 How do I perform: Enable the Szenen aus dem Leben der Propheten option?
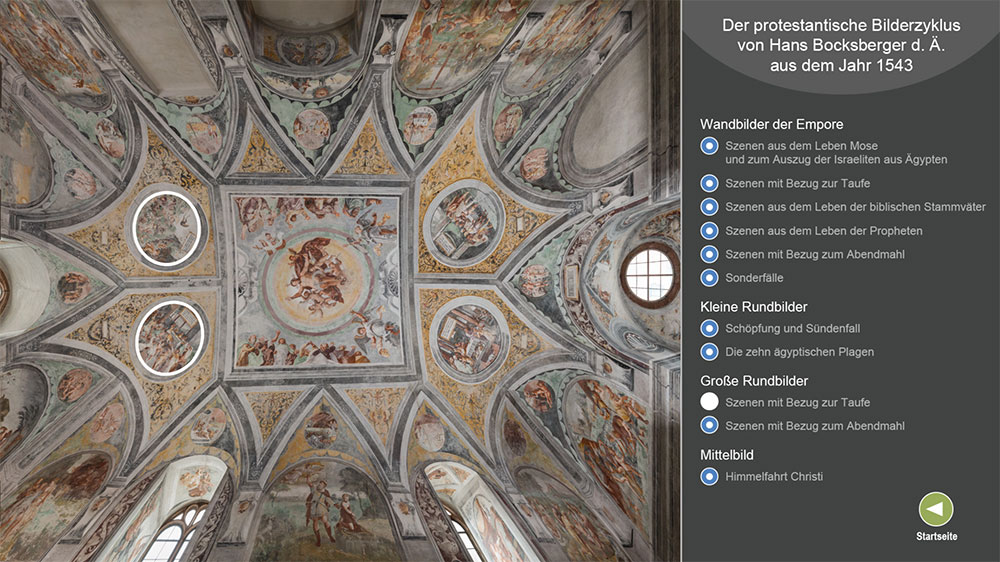(x=709, y=231)
